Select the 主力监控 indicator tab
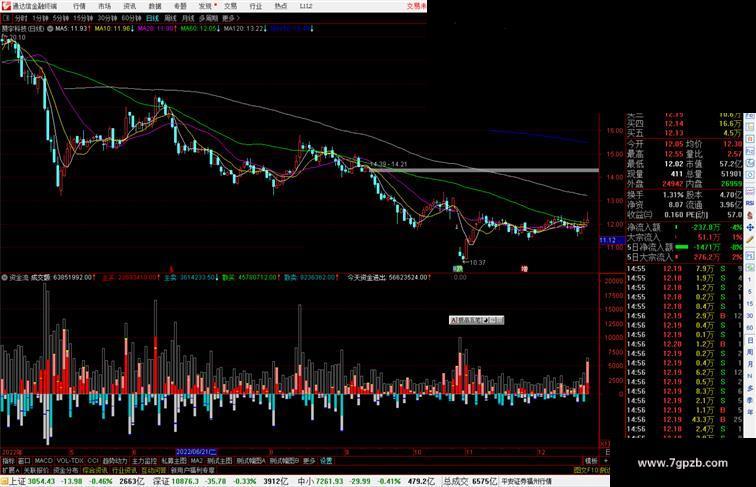Image resolution: width=756 pixels, height=487 pixels. 145,461
